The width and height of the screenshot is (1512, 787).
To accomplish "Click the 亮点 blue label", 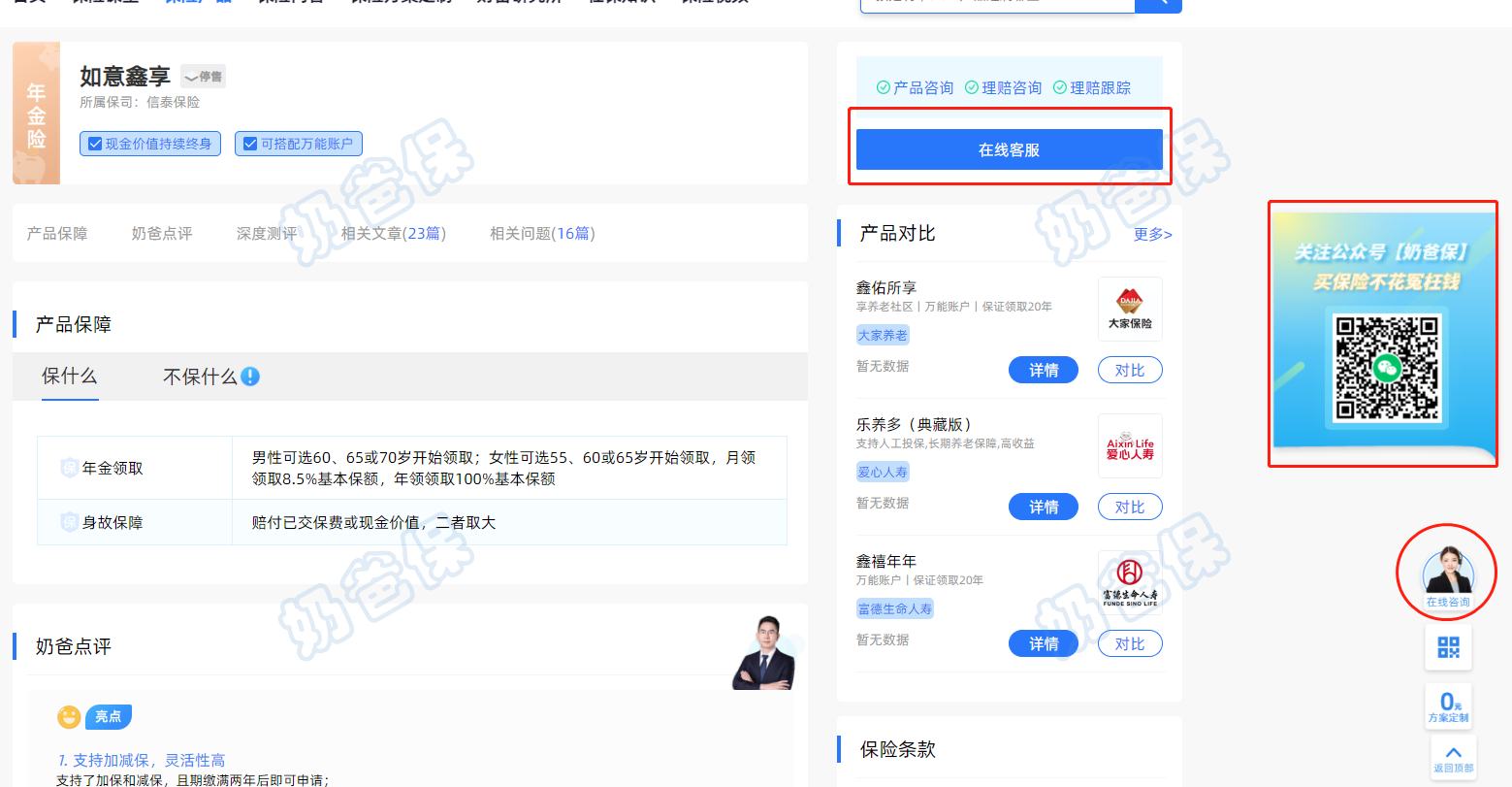I will click(109, 716).
